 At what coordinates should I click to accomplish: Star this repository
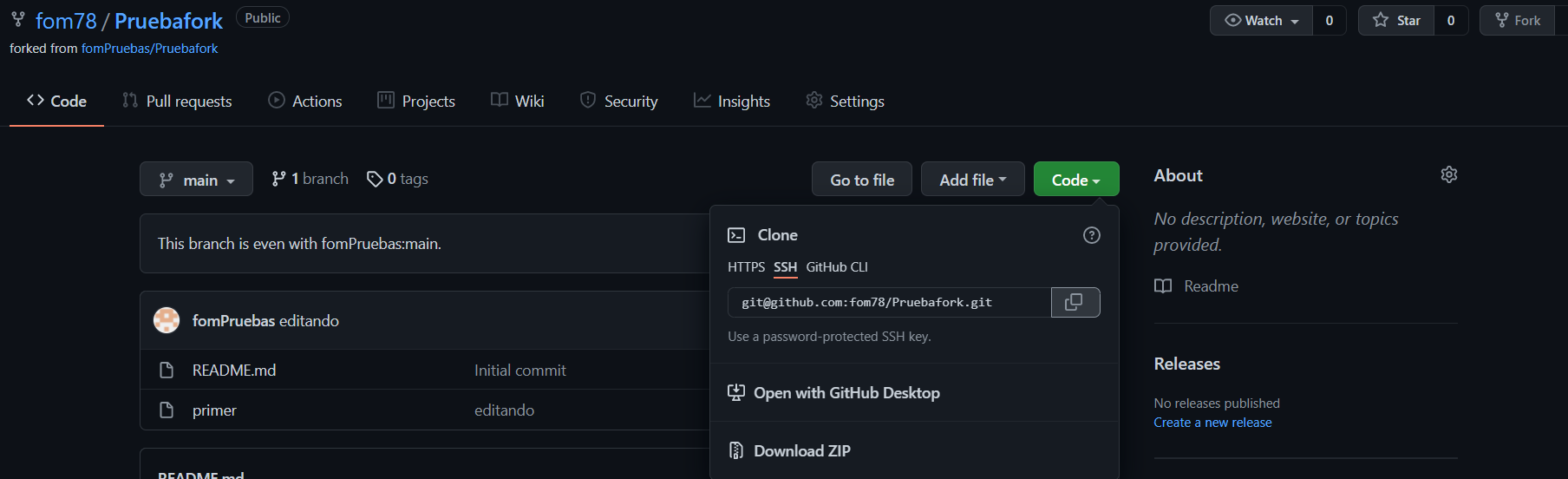click(1396, 20)
